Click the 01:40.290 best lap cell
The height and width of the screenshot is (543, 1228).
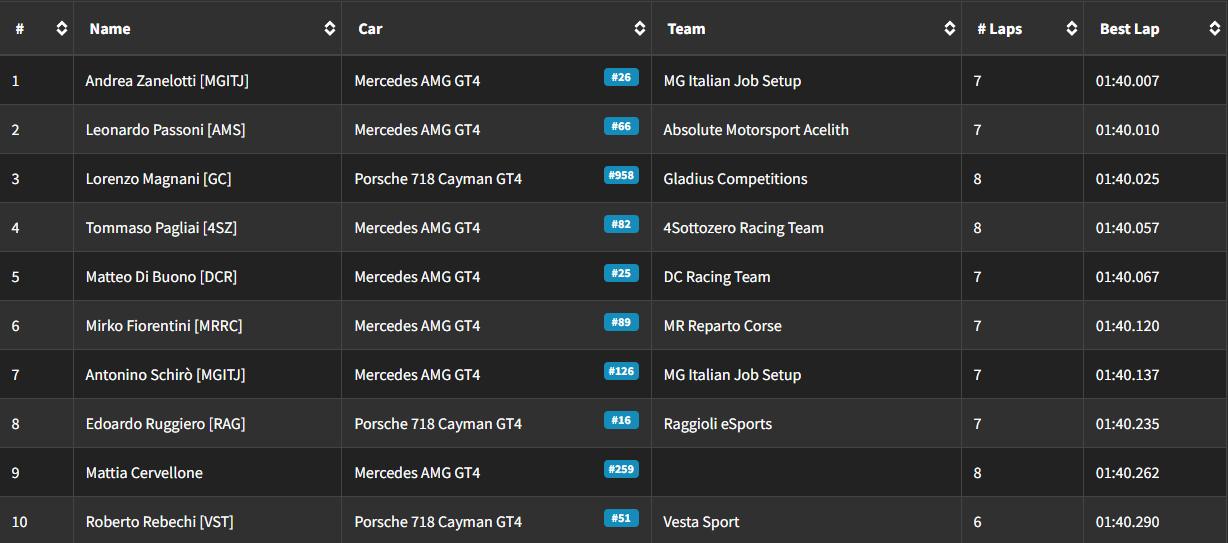(x=1128, y=522)
